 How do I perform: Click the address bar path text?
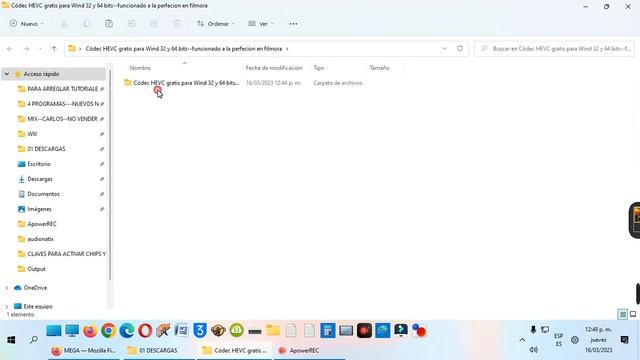coord(184,49)
